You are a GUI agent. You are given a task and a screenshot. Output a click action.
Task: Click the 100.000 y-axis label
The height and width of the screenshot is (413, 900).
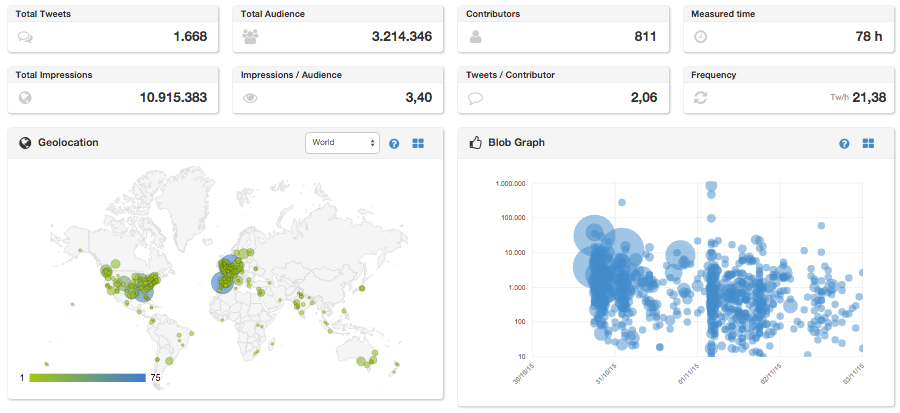pyautogui.click(x=512, y=218)
